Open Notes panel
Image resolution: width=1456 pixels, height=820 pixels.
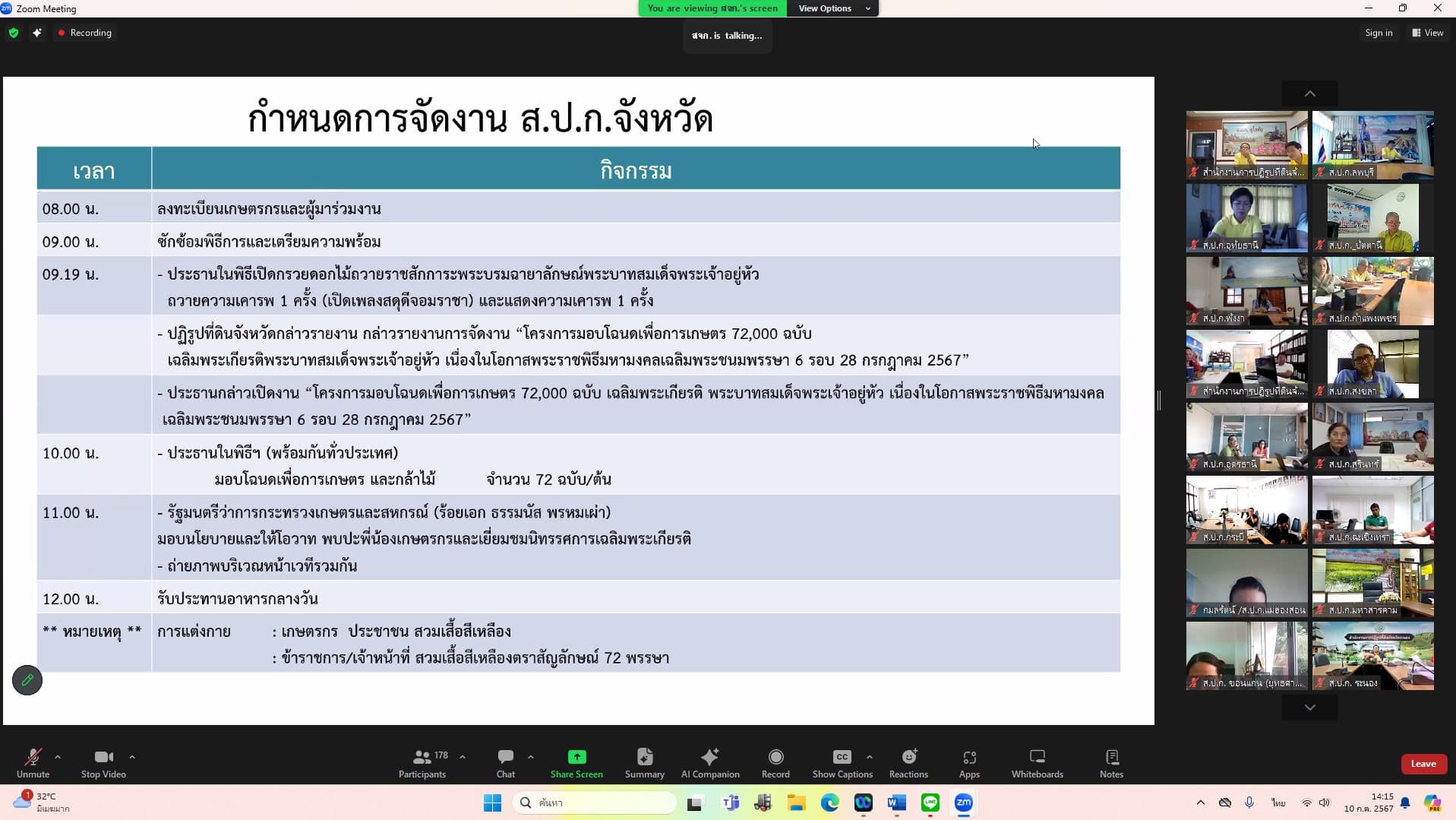pos(1111,763)
